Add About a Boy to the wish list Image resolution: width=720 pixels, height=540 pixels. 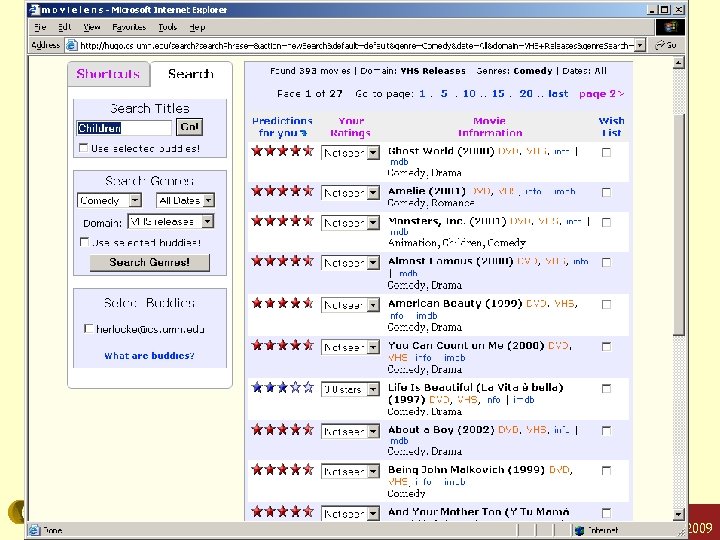click(606, 430)
